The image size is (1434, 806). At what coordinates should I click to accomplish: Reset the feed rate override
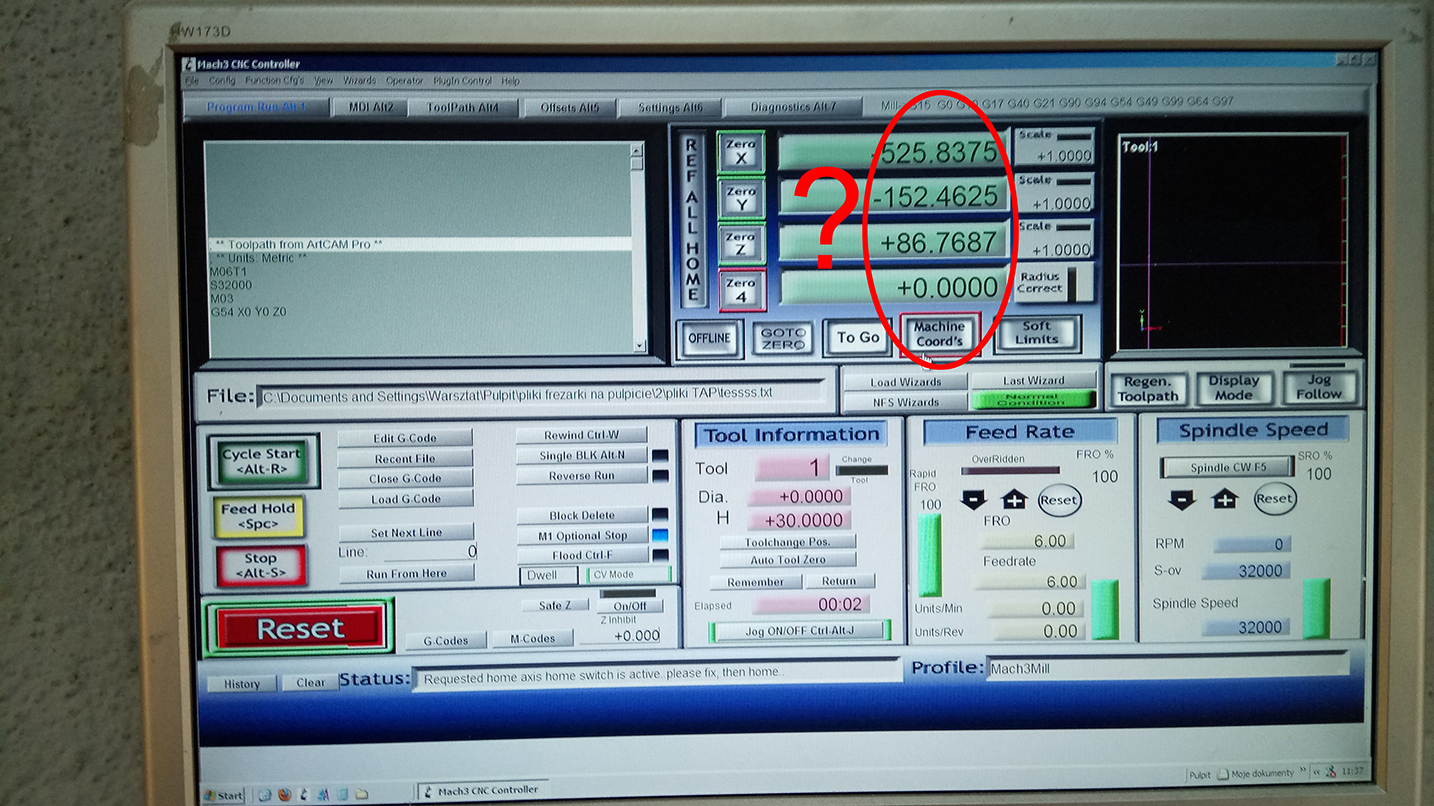[x=1058, y=499]
